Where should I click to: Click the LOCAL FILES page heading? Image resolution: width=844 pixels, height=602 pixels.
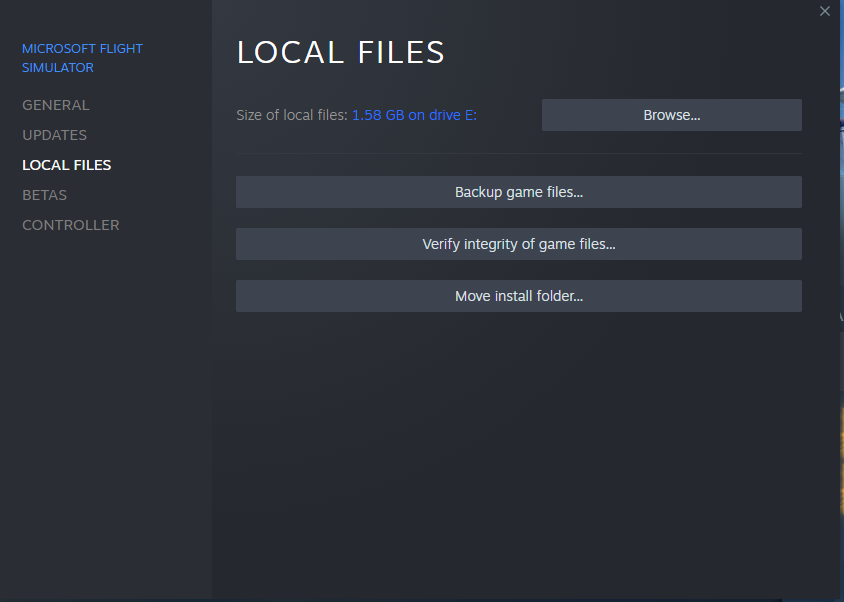tap(341, 52)
